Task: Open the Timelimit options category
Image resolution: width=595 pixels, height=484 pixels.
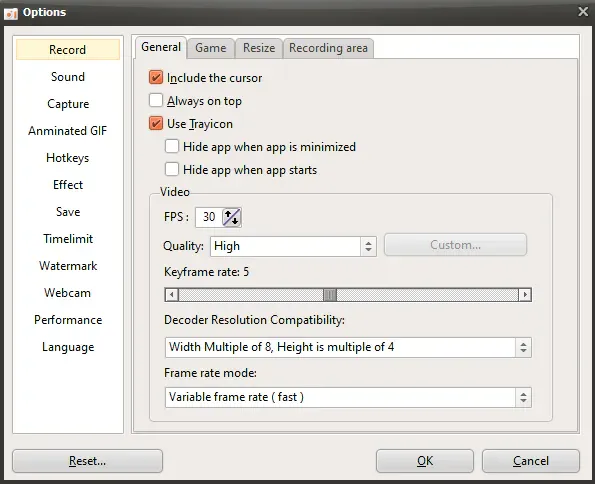Action: pos(68,238)
